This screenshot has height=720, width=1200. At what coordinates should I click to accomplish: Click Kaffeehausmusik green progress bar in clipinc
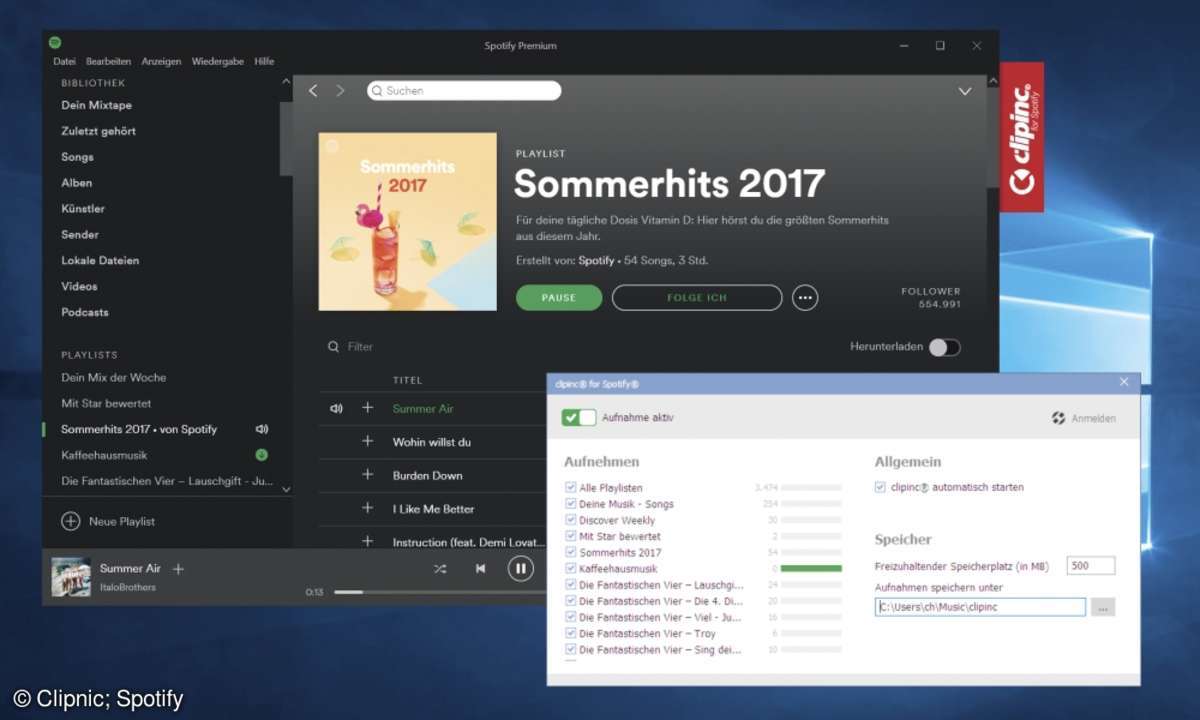click(811, 568)
